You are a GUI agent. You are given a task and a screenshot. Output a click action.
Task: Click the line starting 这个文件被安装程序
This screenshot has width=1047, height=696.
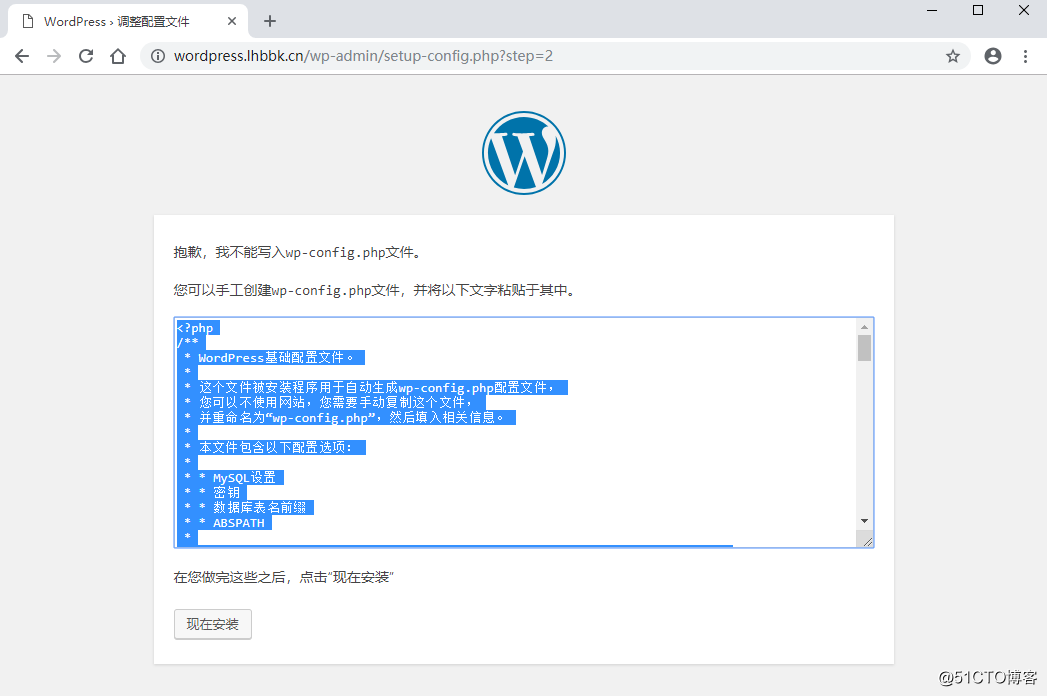click(377, 388)
